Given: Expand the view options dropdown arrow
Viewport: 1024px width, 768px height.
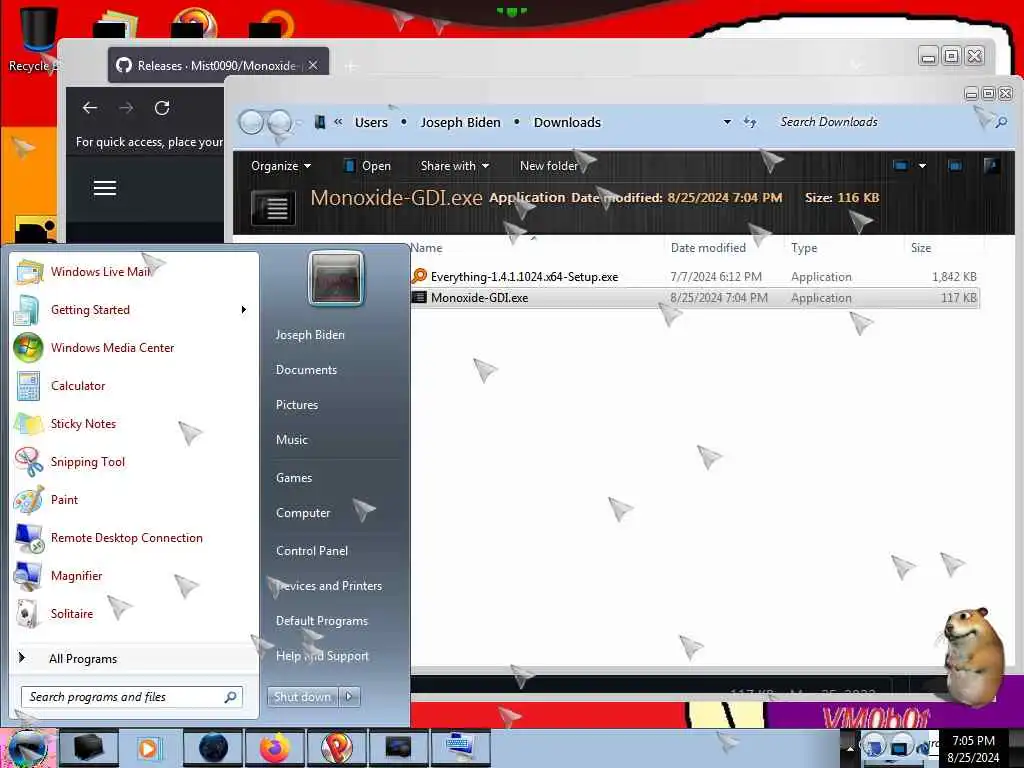Looking at the screenshot, I should pyautogui.click(x=922, y=166).
